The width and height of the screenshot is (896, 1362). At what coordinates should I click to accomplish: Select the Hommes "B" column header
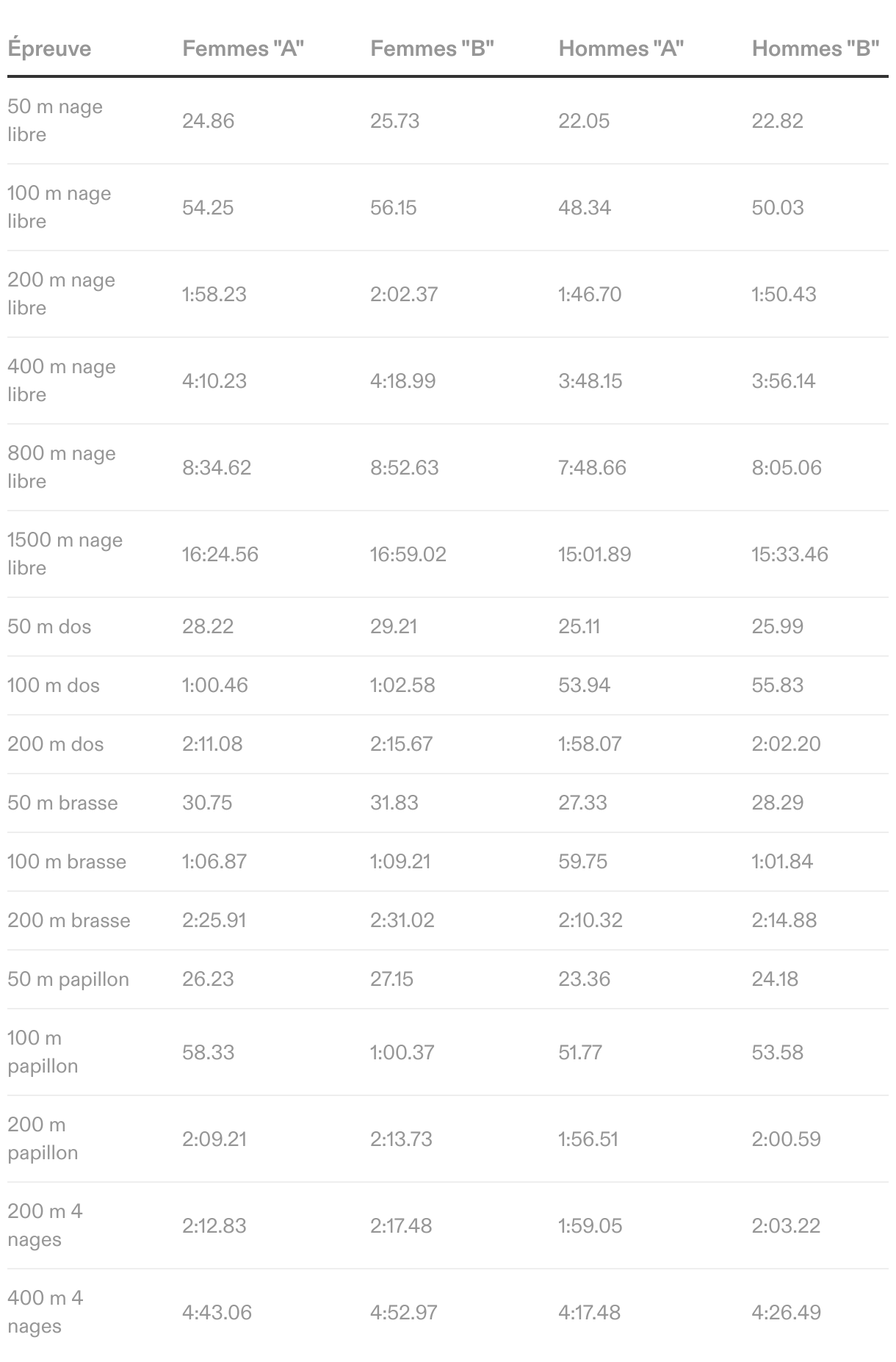[815, 48]
